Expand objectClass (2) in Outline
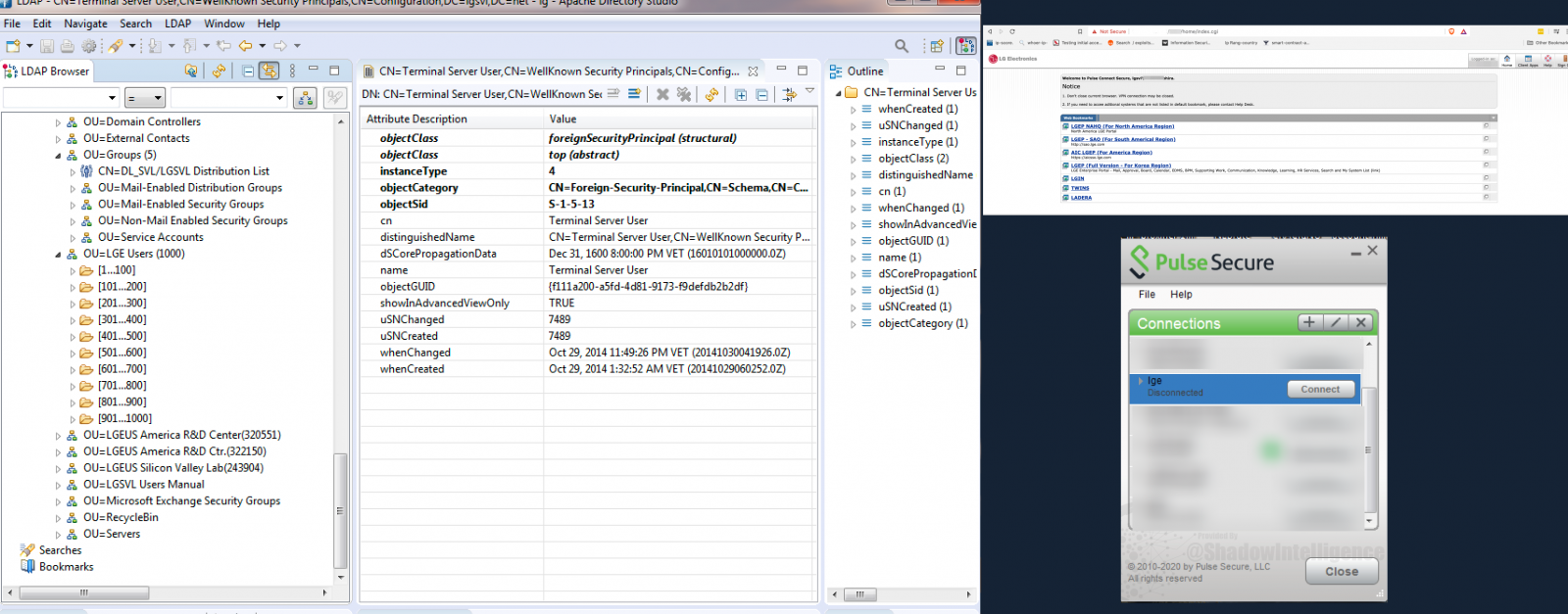 [x=853, y=159]
